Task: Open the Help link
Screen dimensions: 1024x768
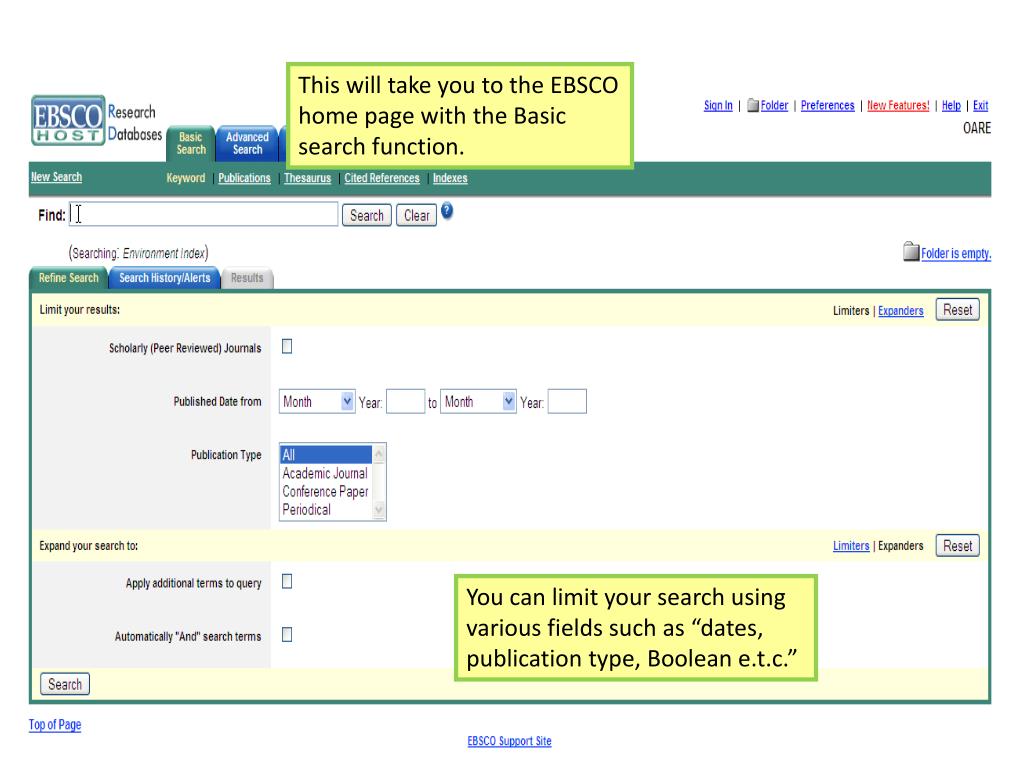Action: [x=952, y=105]
